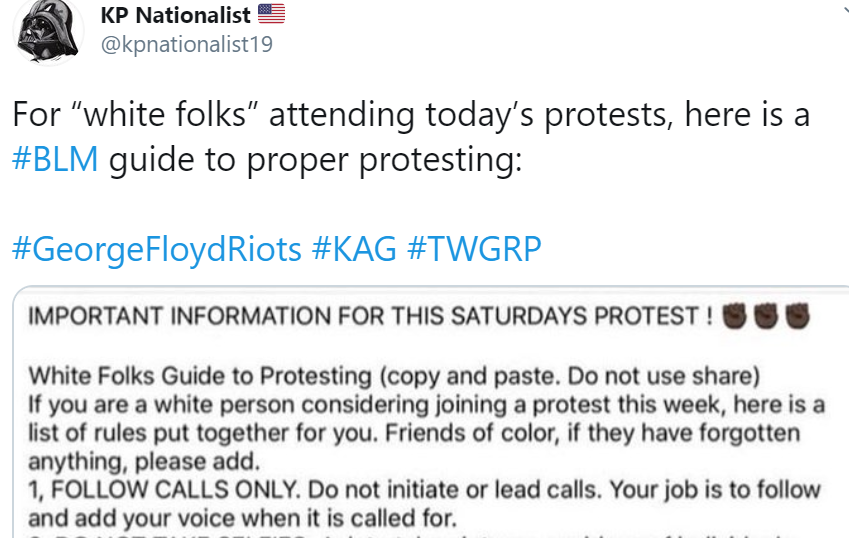849x538 pixels.
Task: Visit the @kpnationalist19 handle
Action: pos(187,44)
